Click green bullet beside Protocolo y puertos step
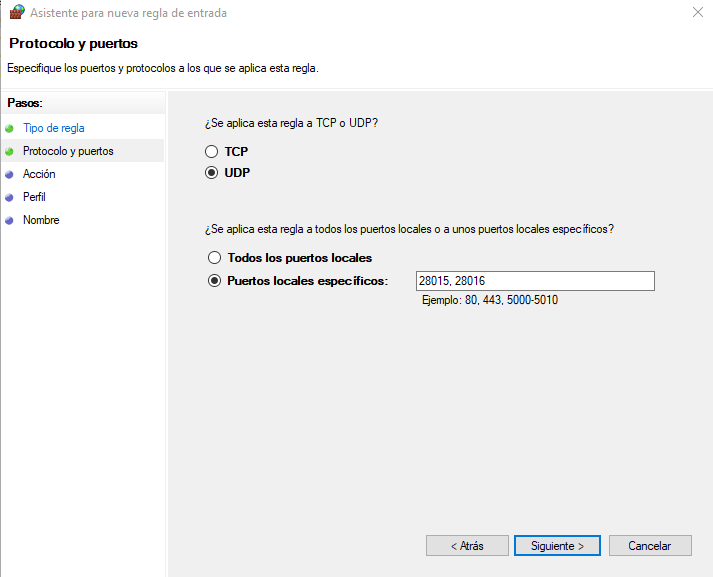This screenshot has width=713, height=577. pyautogui.click(x=10, y=151)
